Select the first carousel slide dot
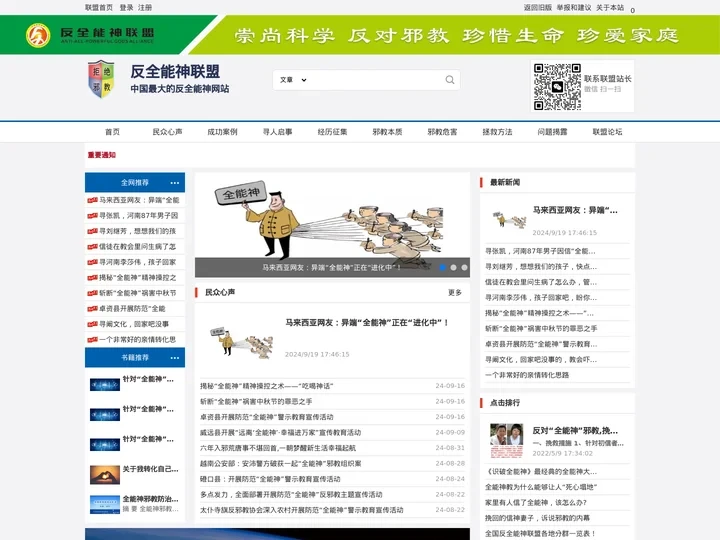The image size is (720, 540). point(443,267)
